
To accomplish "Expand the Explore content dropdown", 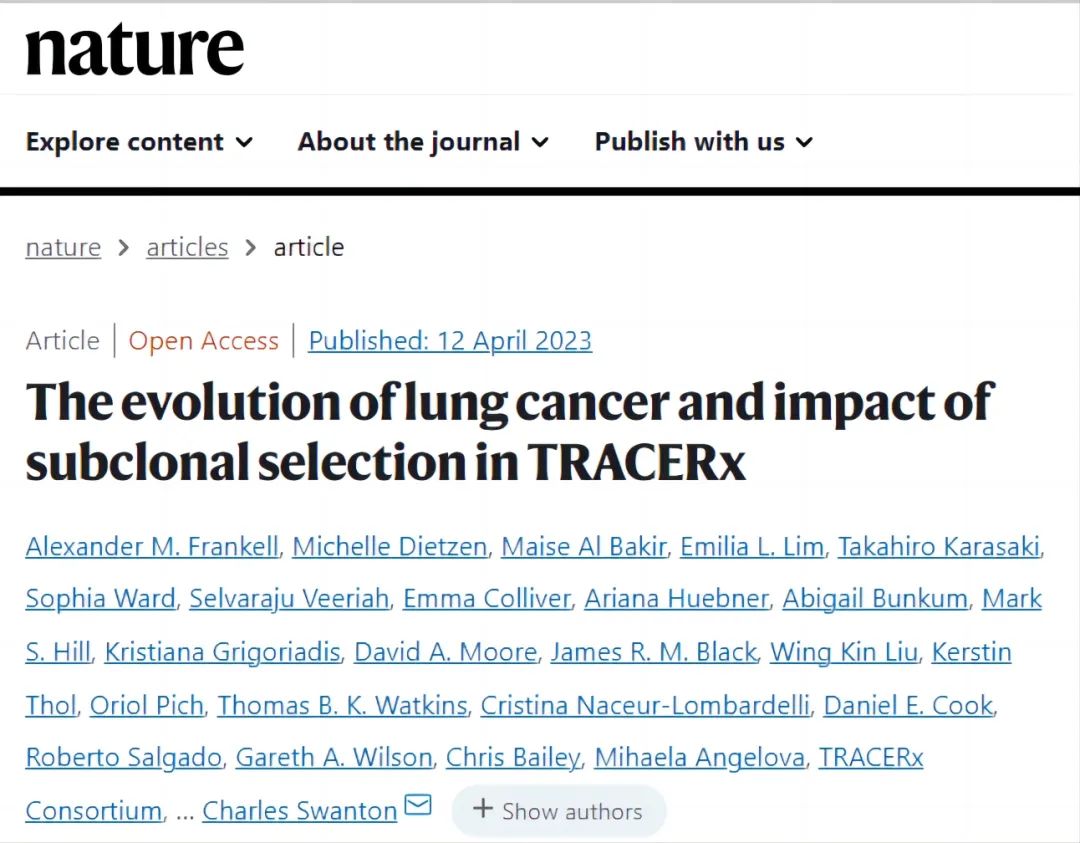I will point(139,142).
